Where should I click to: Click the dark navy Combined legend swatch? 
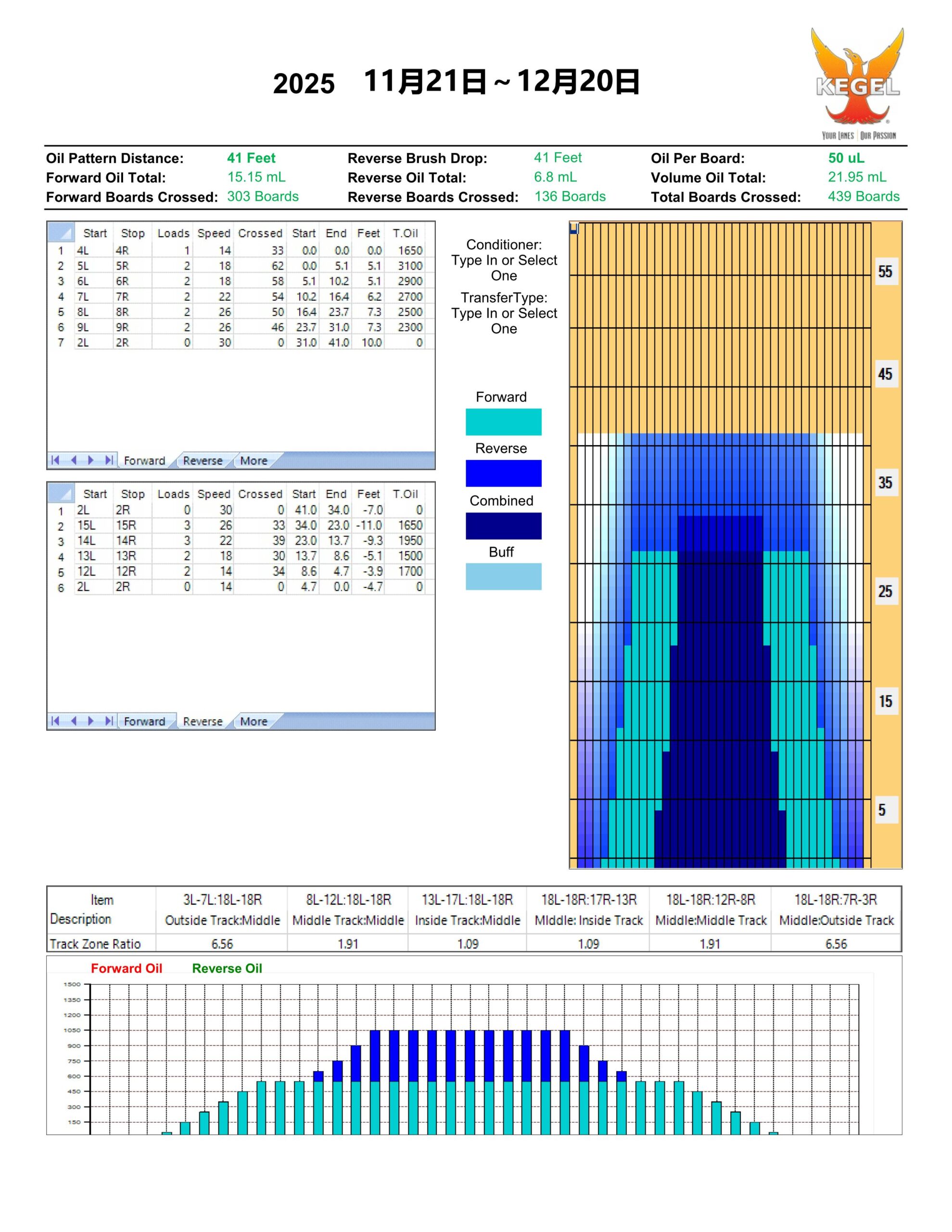(503, 526)
